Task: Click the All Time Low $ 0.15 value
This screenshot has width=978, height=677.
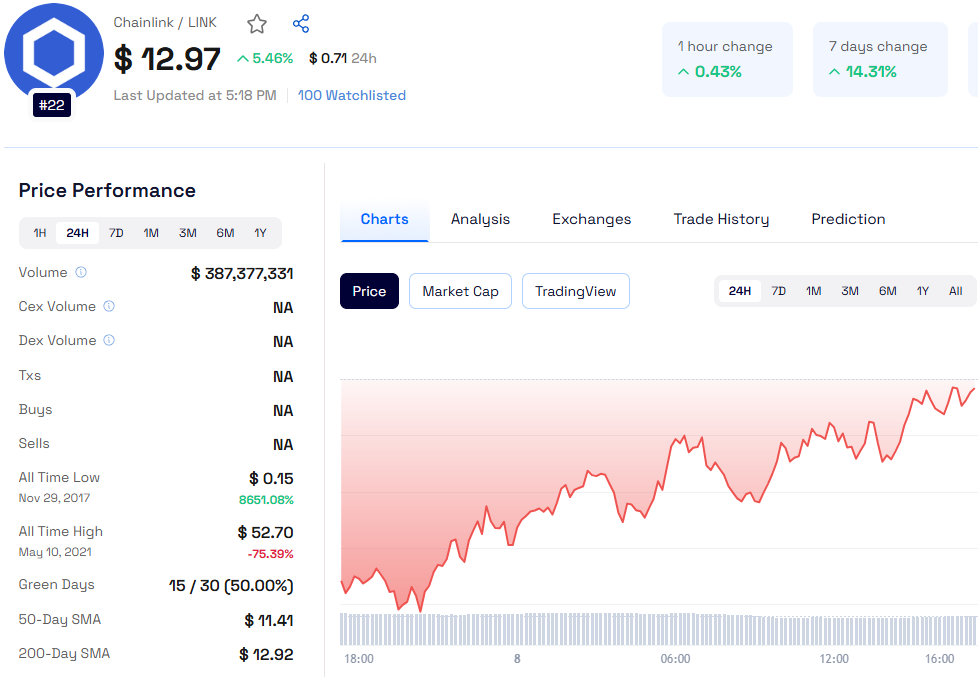Action: tap(271, 479)
